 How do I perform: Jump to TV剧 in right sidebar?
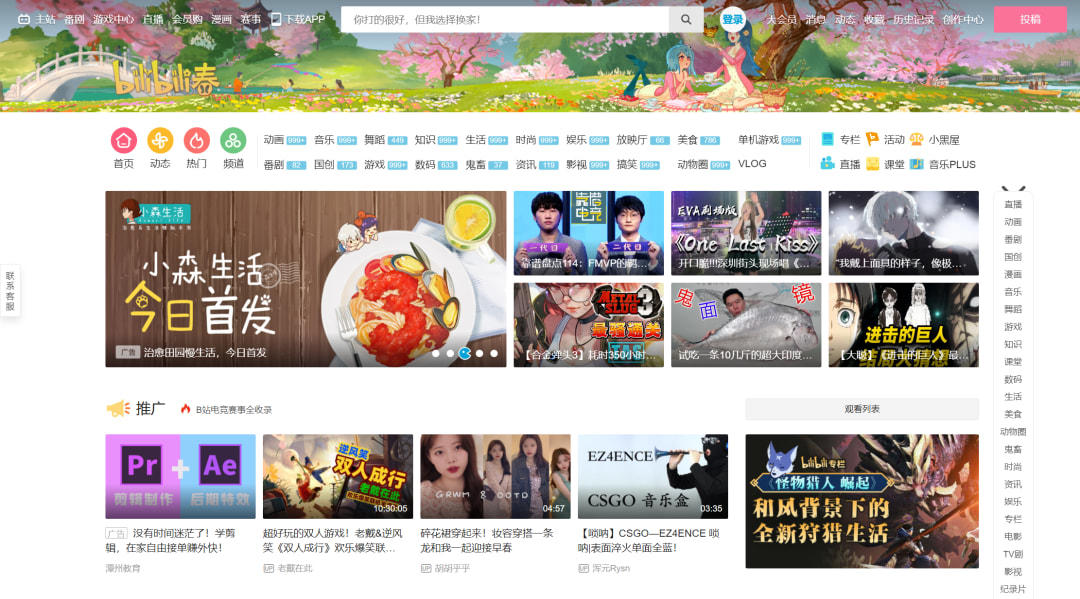(1013, 554)
